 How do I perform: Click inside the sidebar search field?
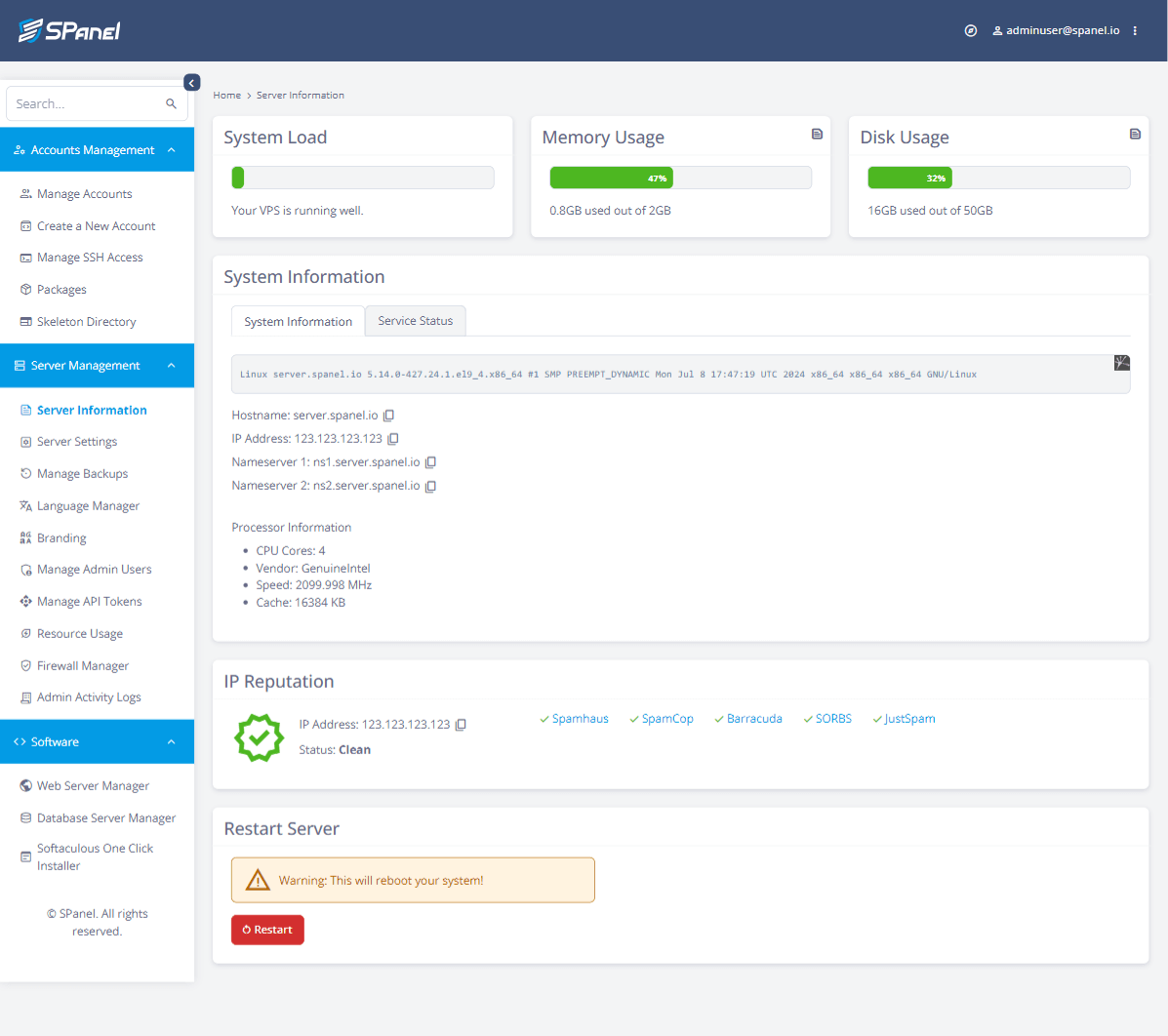(88, 103)
